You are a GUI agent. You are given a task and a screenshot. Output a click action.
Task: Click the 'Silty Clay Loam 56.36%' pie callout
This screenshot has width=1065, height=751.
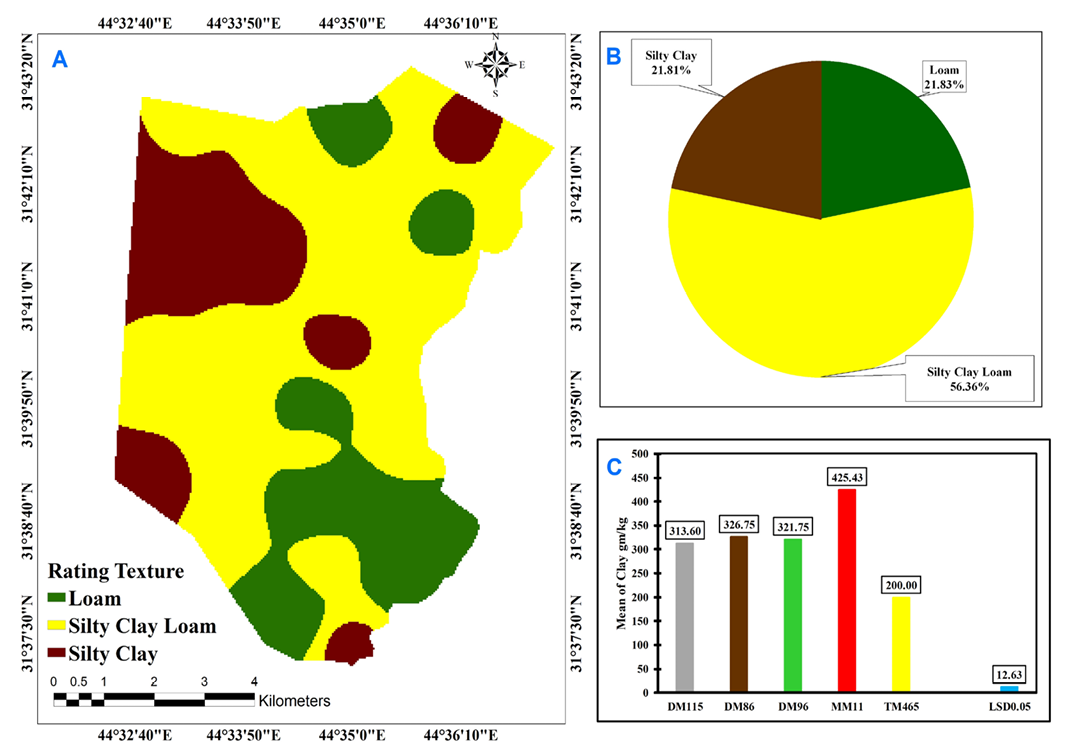click(969, 378)
